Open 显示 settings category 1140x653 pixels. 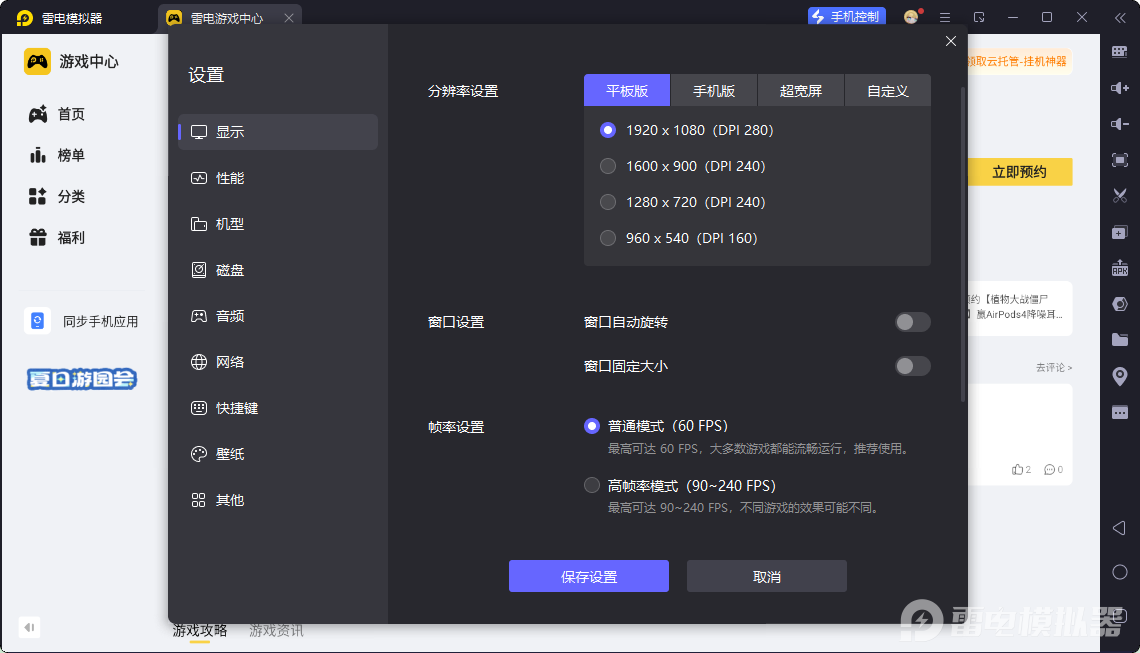(x=278, y=132)
